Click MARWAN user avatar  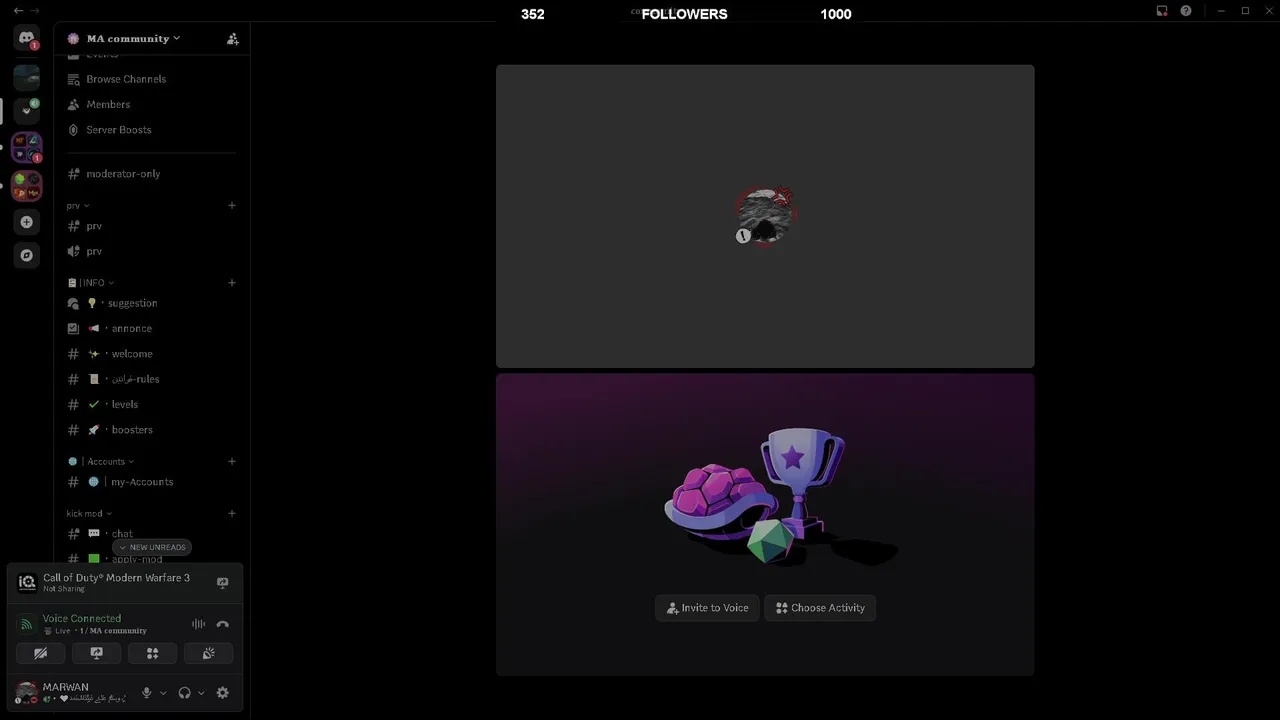27,692
